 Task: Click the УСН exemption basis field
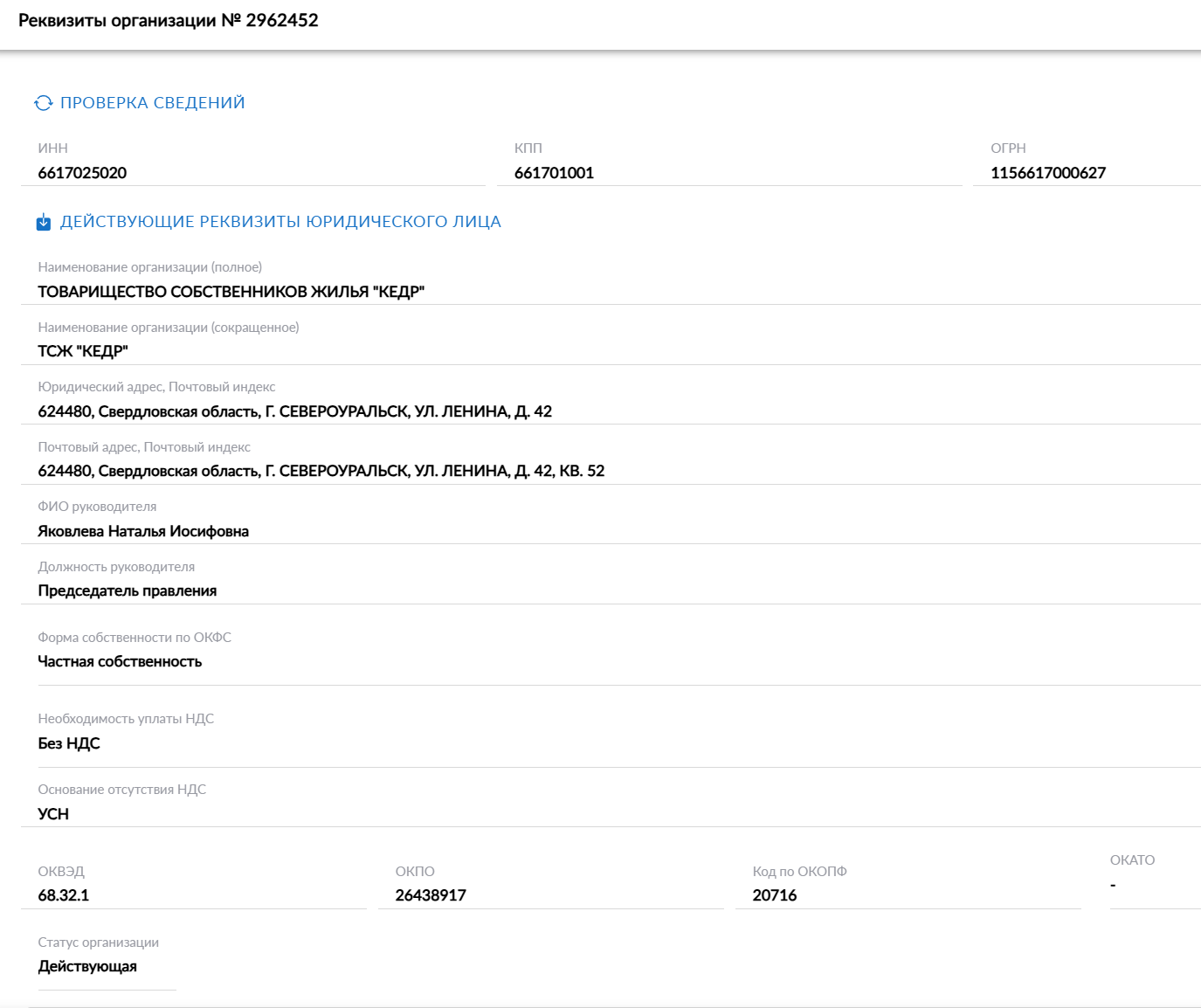tap(53, 814)
